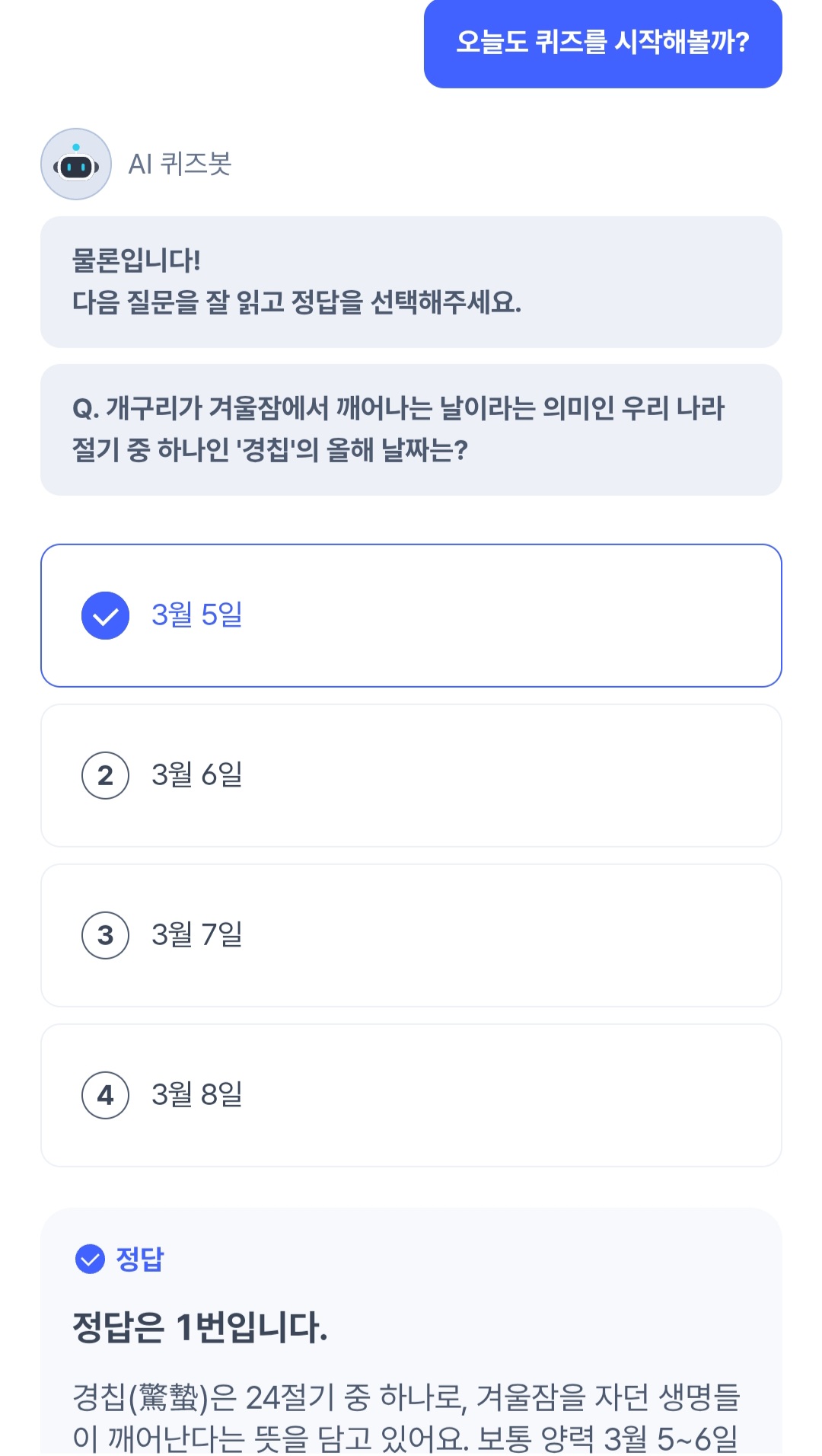This screenshot has height=1456, width=822.
Task: Click the number 3 circle icon
Action: tap(105, 935)
